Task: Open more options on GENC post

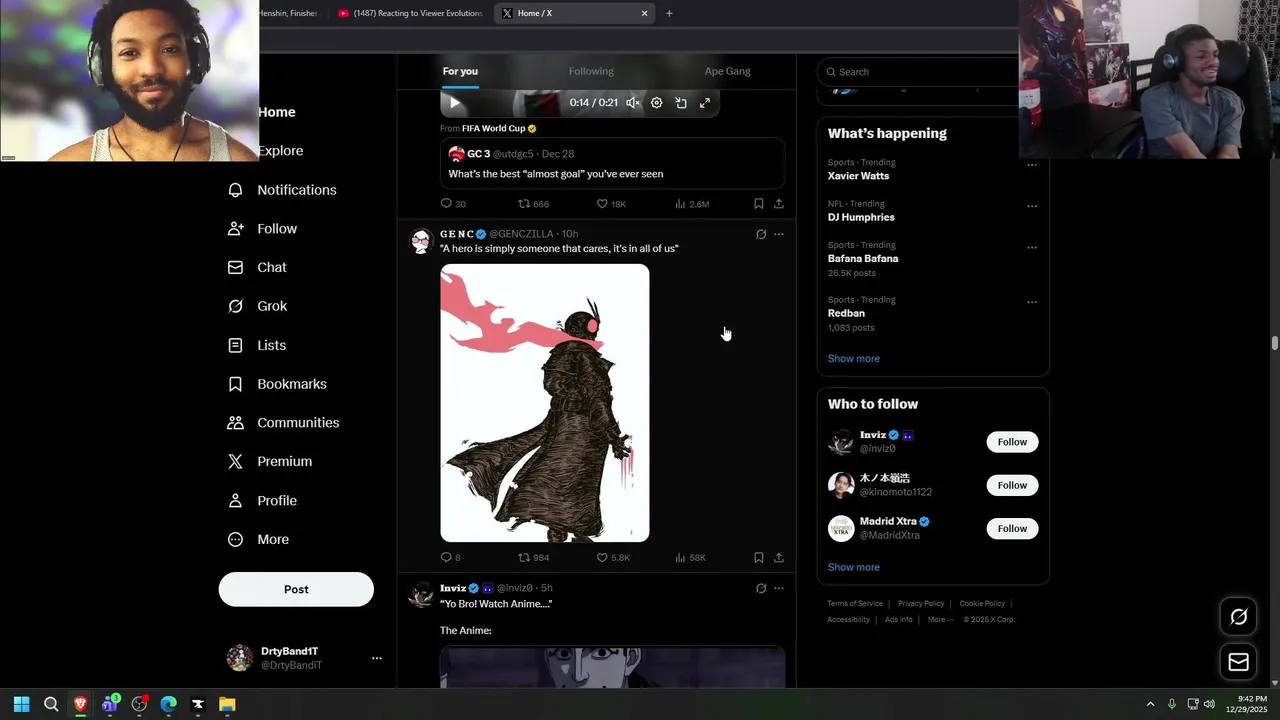Action: [x=779, y=234]
